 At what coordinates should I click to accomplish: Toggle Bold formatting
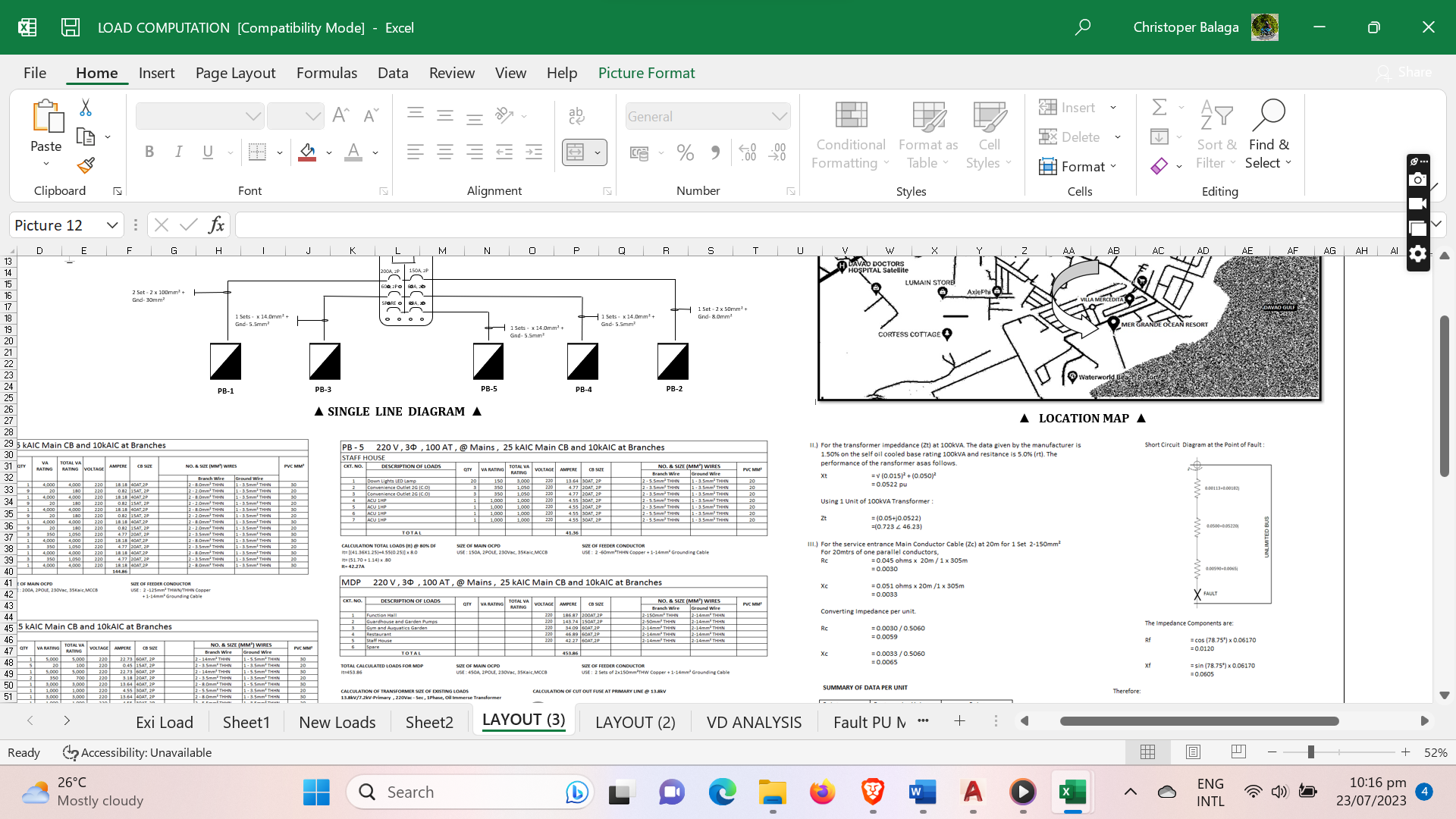(149, 152)
